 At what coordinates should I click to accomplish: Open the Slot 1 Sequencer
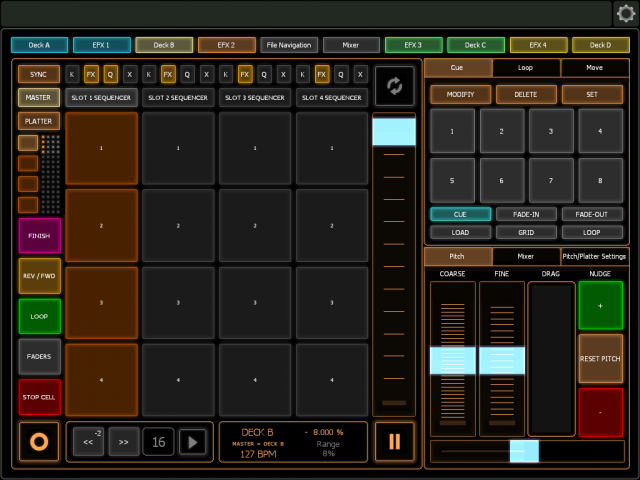[x=100, y=97]
